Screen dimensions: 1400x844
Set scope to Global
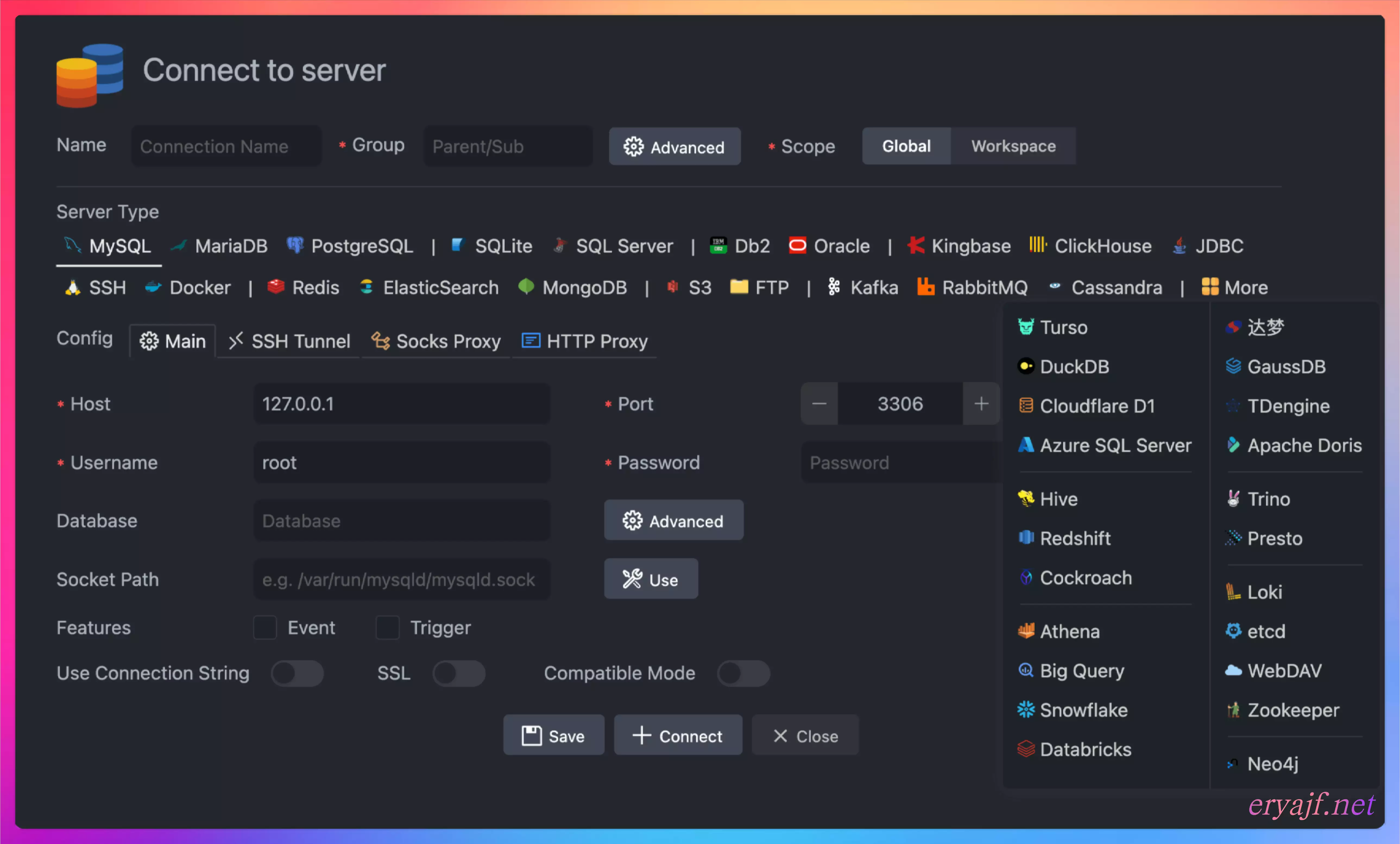coord(906,146)
